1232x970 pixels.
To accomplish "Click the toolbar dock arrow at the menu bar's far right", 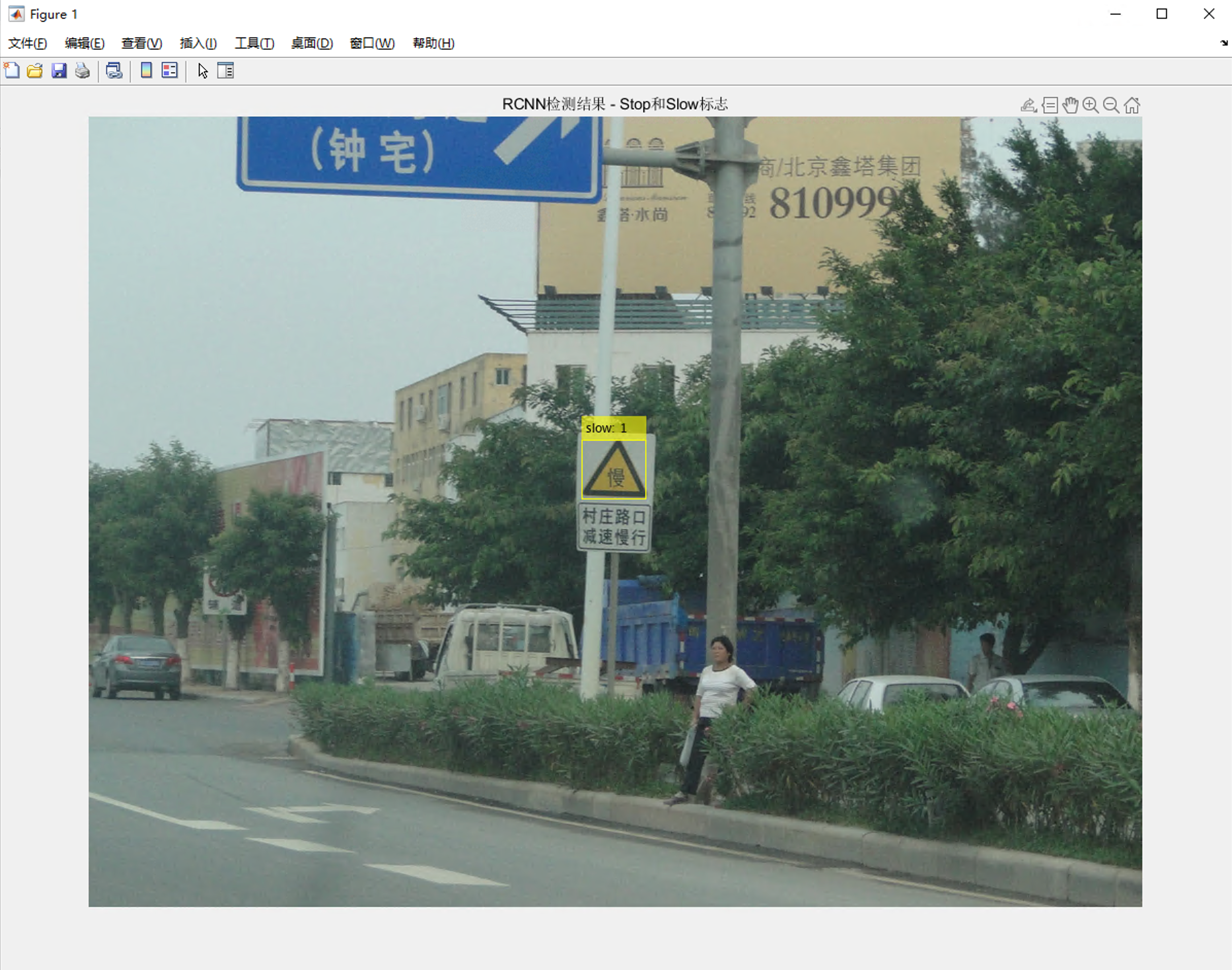I will click(1223, 43).
